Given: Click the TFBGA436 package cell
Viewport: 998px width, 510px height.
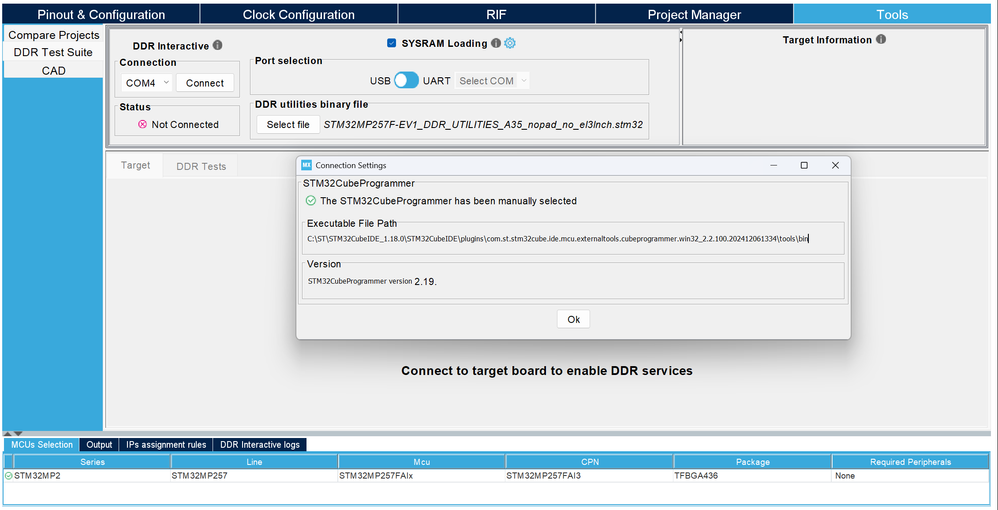Looking at the screenshot, I should pos(752,476).
